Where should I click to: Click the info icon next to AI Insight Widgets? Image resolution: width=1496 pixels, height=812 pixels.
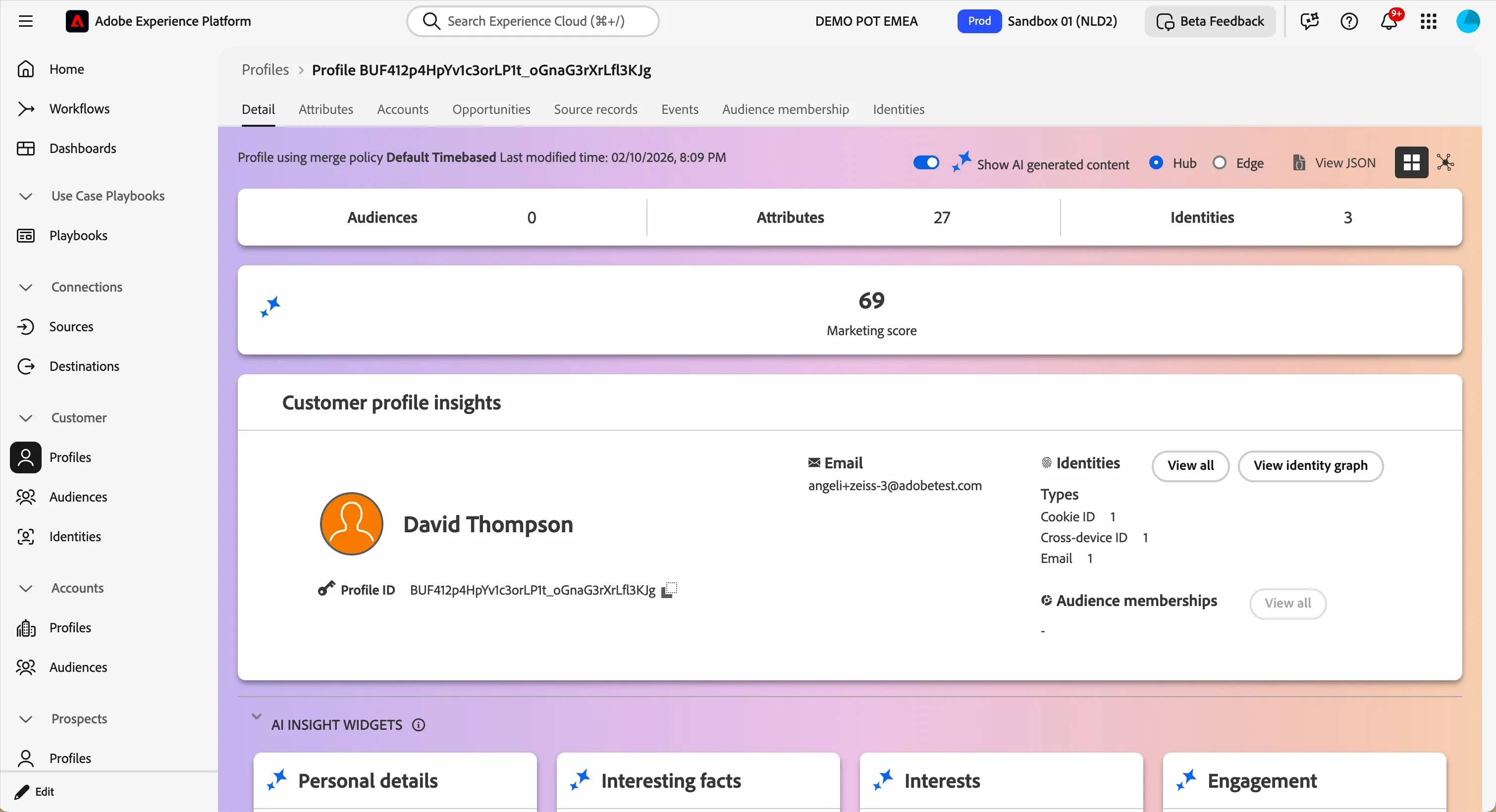[419, 724]
